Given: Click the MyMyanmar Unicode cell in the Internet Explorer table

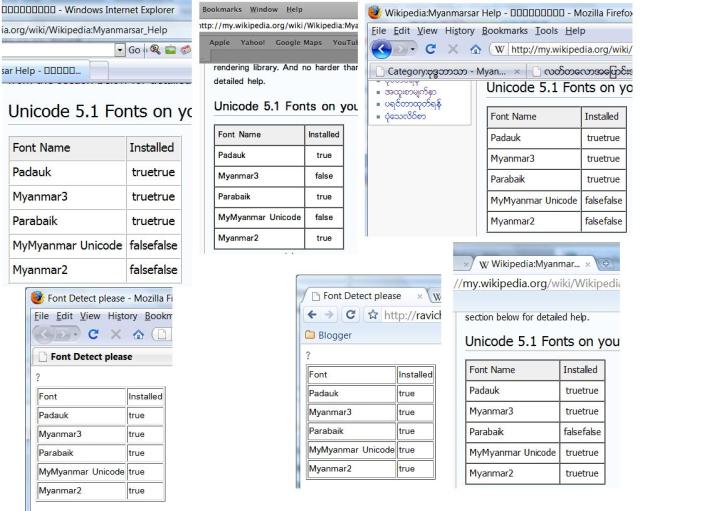Looking at the screenshot, I should pyautogui.click(x=67, y=245).
